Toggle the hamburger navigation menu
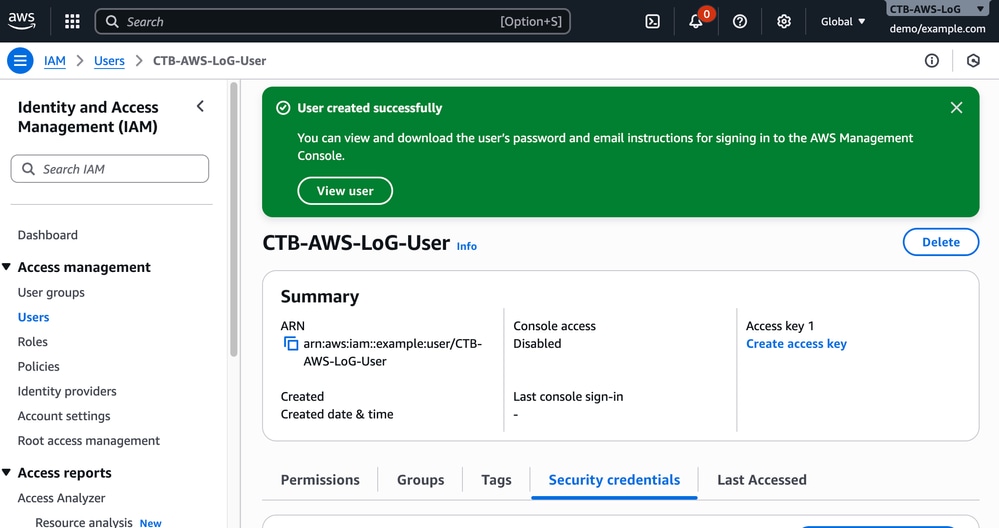 pyautogui.click(x=20, y=61)
